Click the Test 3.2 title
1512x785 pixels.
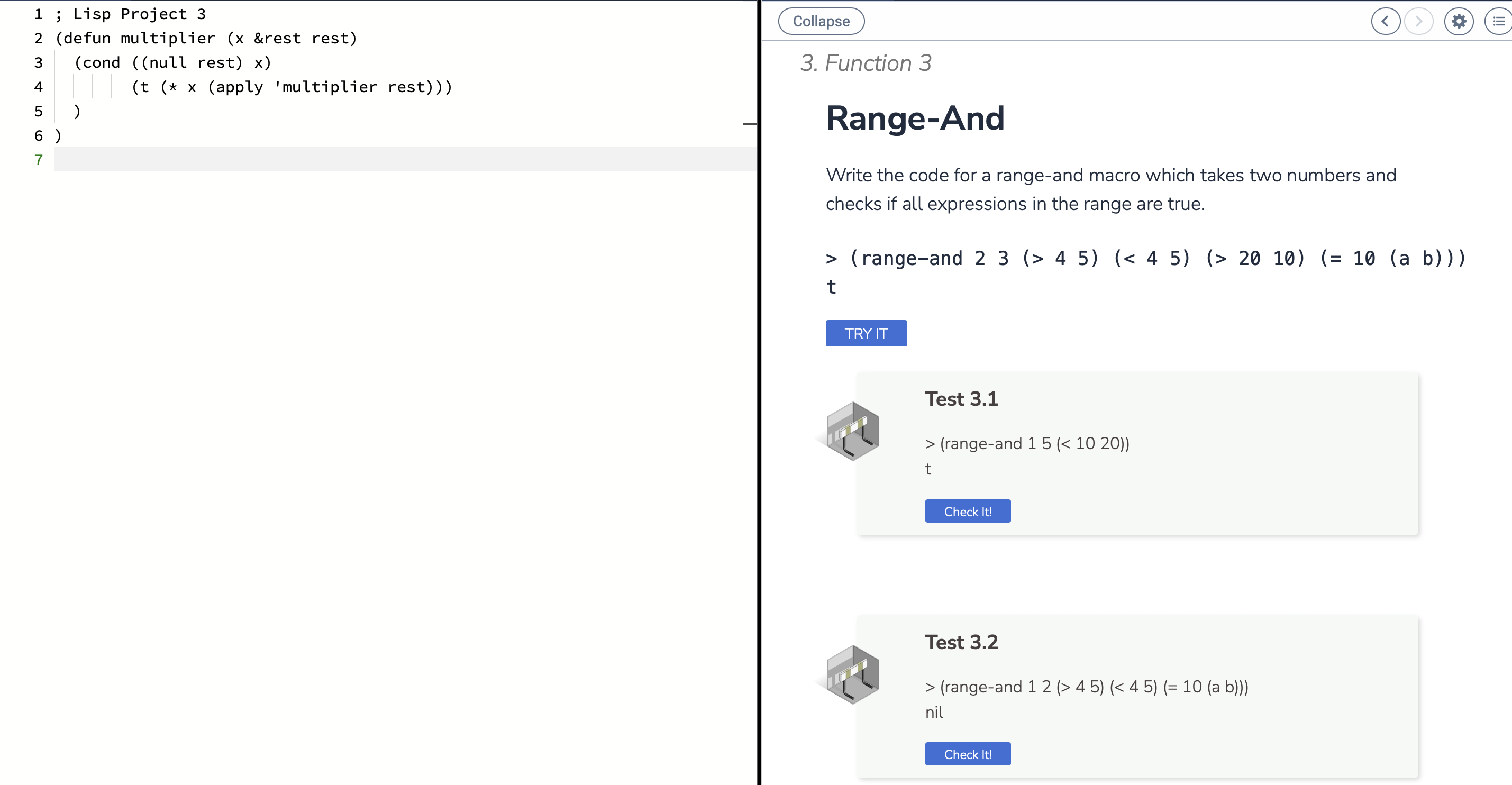pyautogui.click(x=961, y=642)
